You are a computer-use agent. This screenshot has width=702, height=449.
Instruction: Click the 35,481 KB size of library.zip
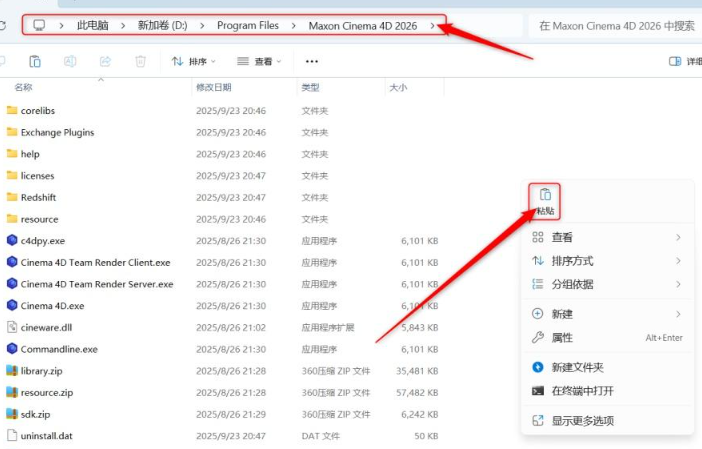(x=417, y=371)
